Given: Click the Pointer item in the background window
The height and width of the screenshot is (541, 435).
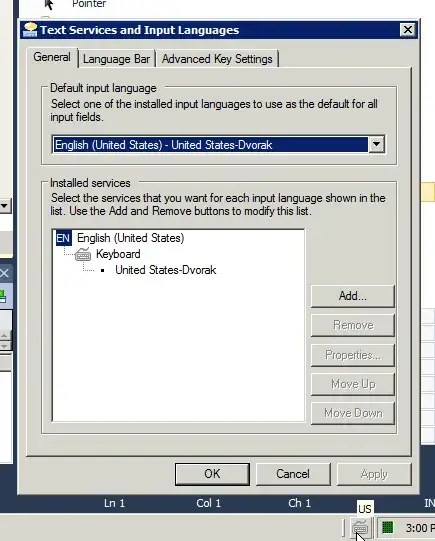Looking at the screenshot, I should 89,4.
